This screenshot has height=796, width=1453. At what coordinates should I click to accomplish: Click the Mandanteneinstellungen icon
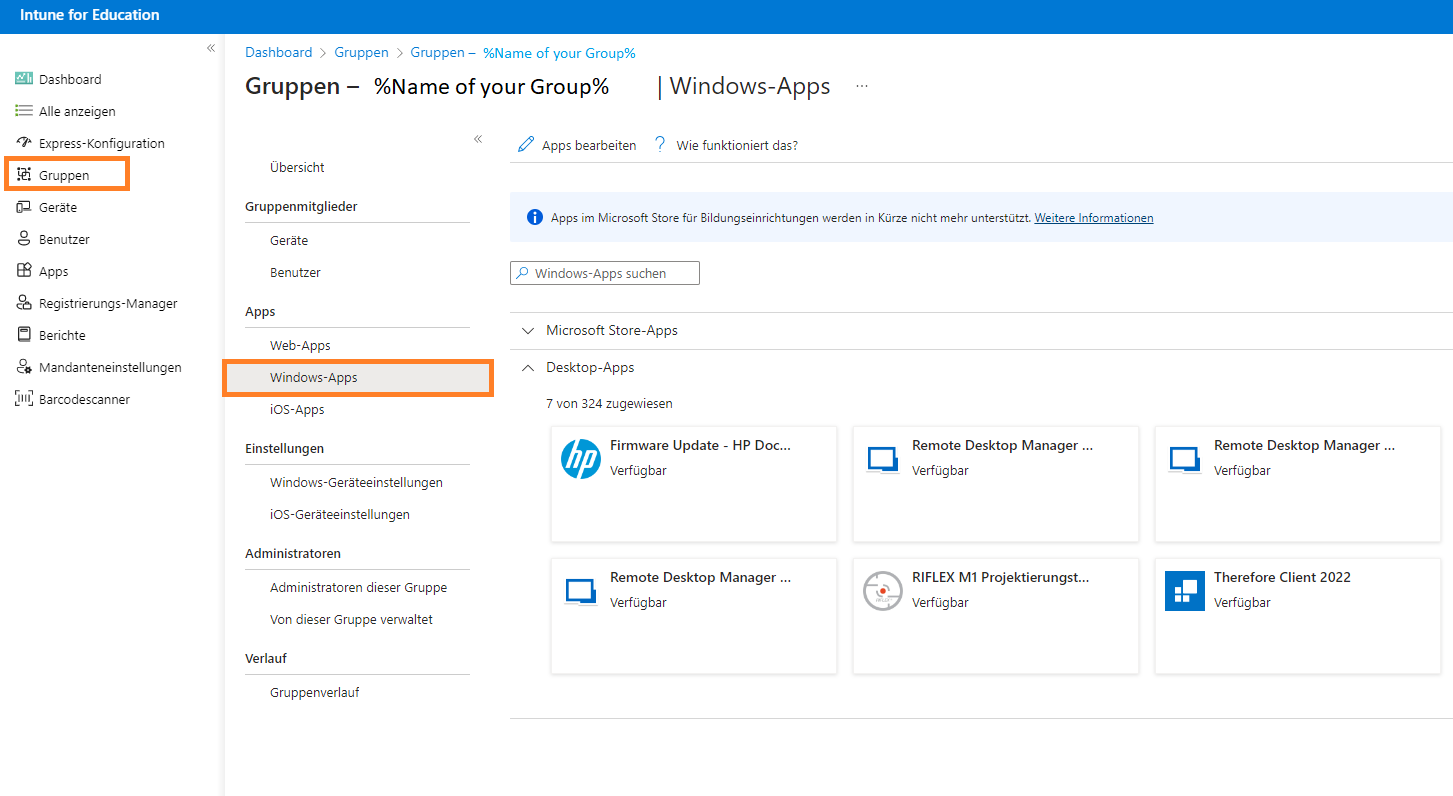pos(24,367)
